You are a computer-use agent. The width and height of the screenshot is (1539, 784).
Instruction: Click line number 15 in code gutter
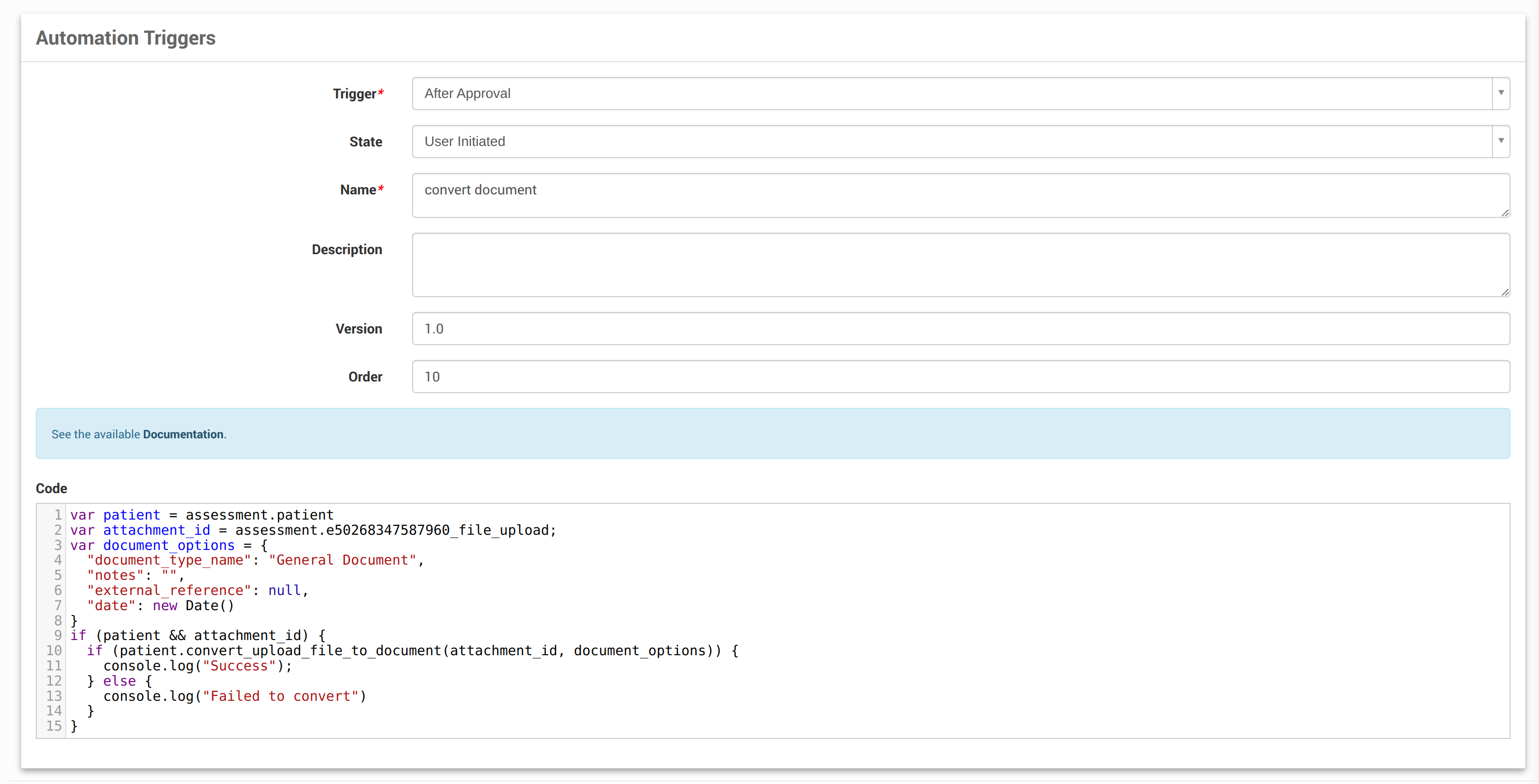click(54, 726)
